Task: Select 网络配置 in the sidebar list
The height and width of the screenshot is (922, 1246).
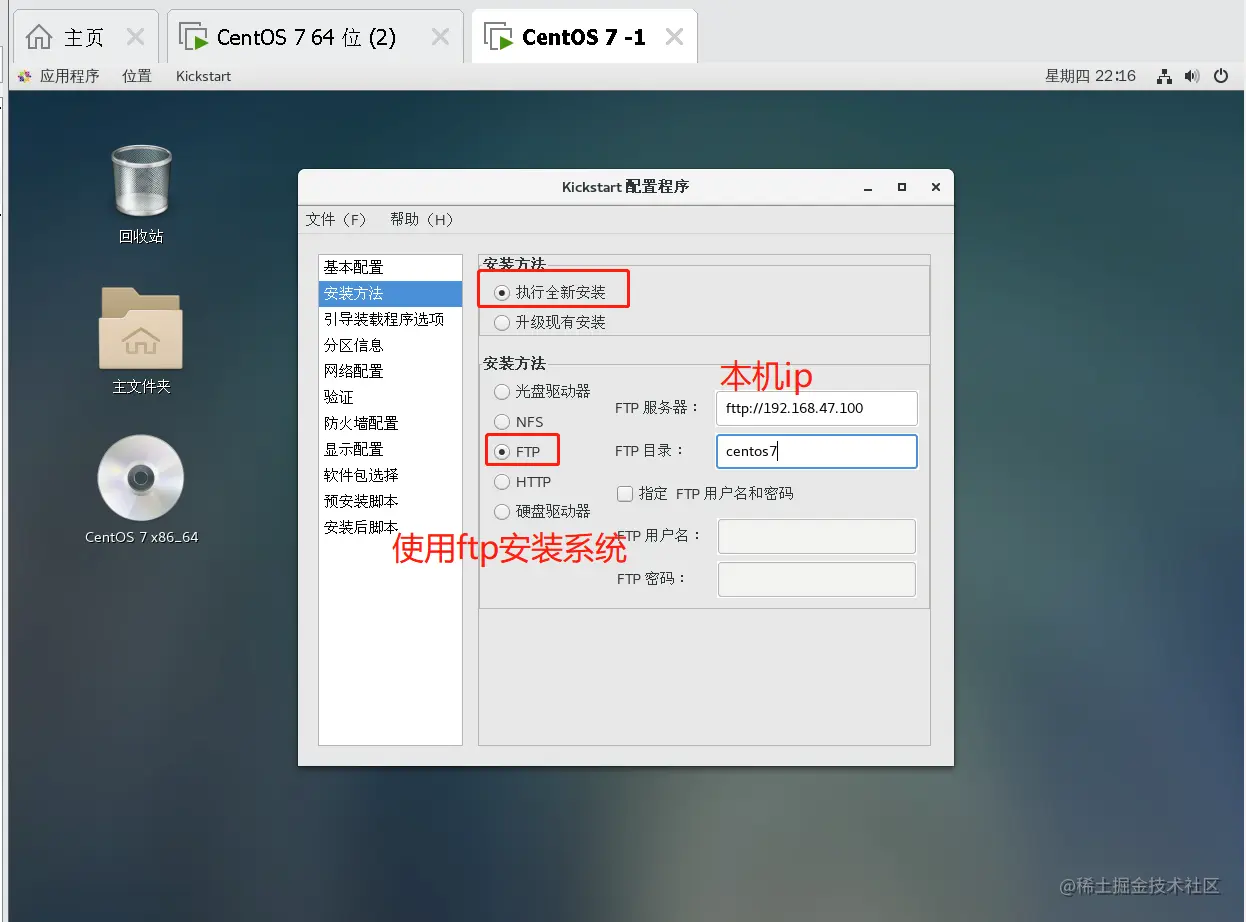Action: [x=390, y=372]
